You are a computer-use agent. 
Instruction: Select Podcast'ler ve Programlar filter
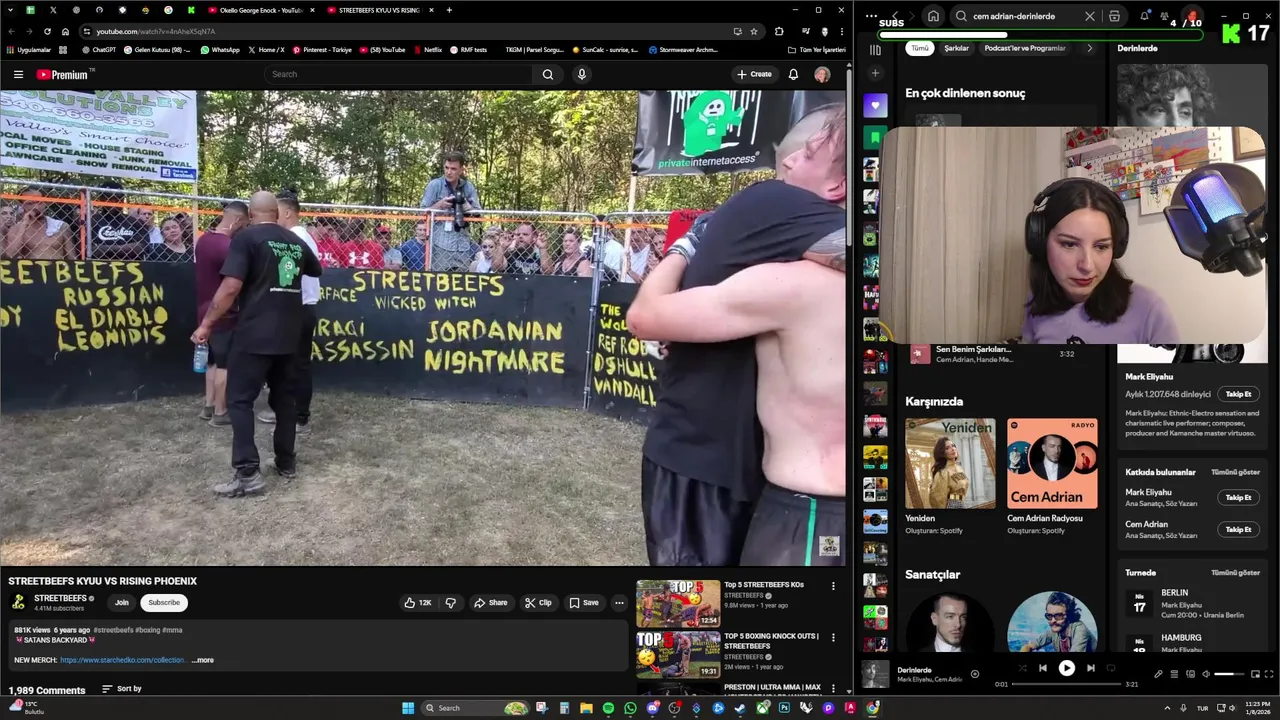[1024, 48]
